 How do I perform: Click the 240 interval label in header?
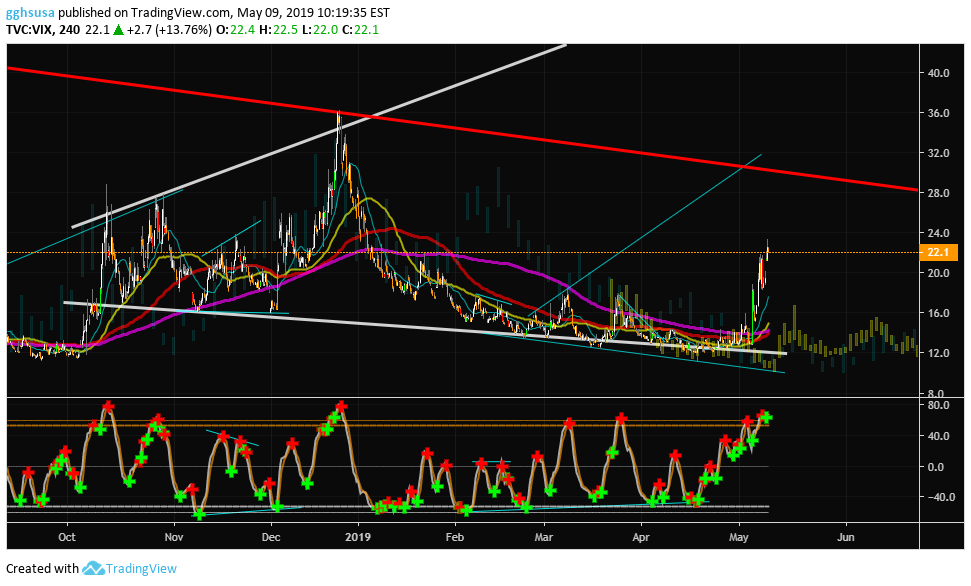click(70, 29)
